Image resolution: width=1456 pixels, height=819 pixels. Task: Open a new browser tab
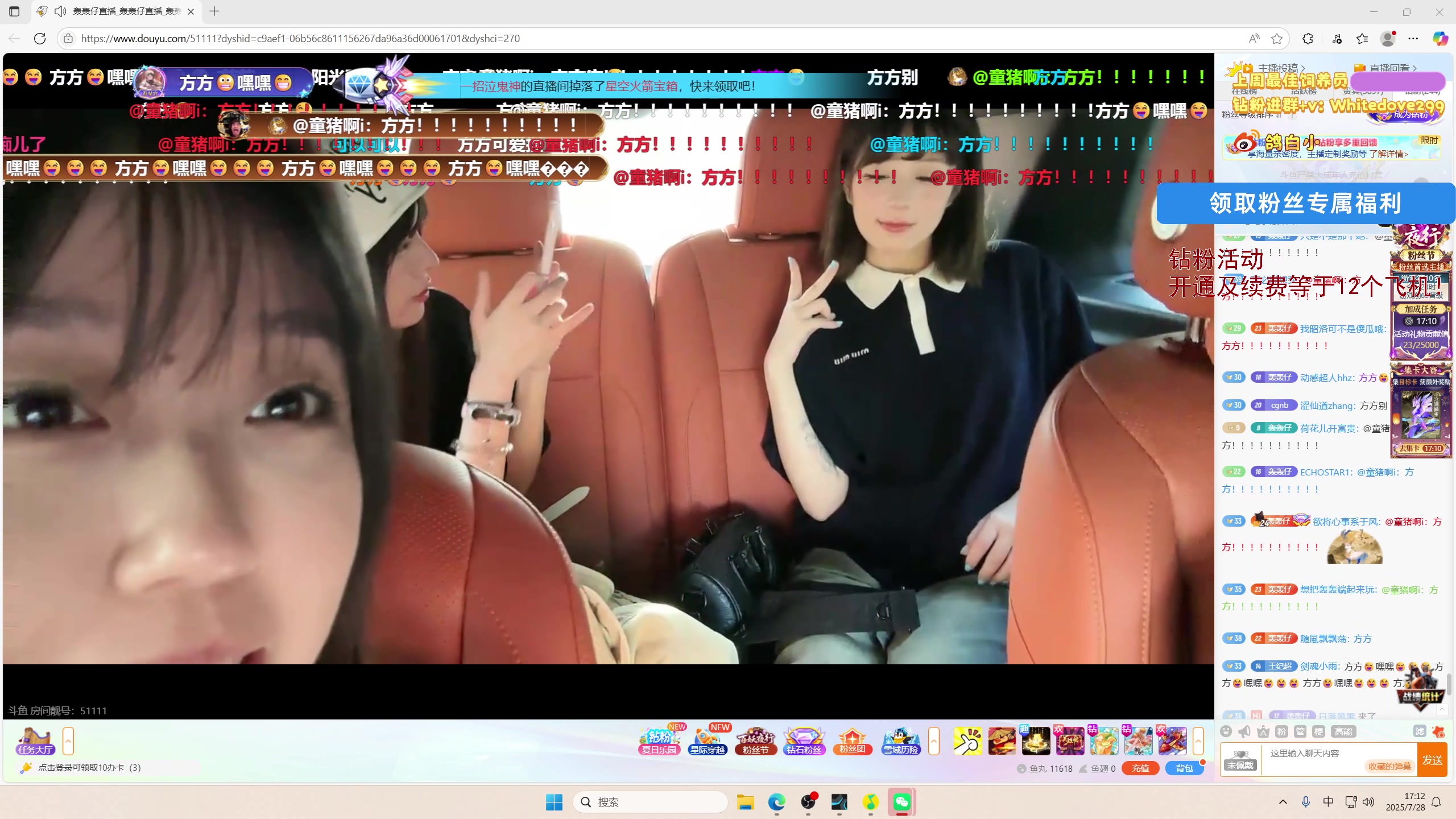pyautogui.click(x=214, y=11)
